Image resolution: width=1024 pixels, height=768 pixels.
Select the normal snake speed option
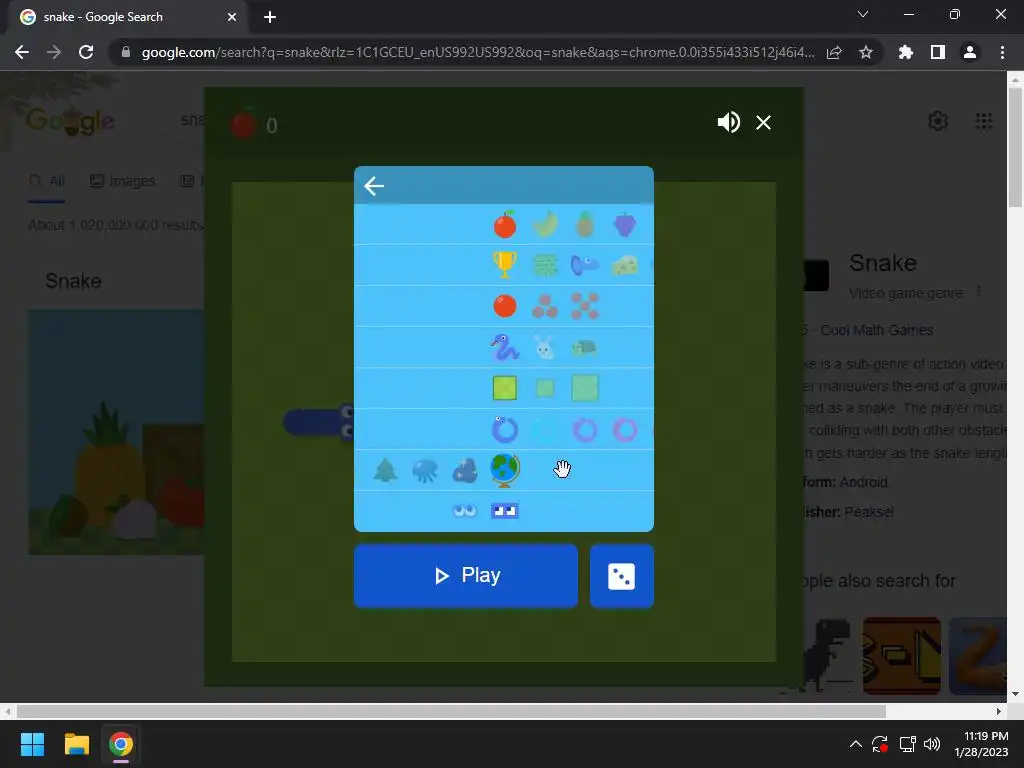point(505,347)
